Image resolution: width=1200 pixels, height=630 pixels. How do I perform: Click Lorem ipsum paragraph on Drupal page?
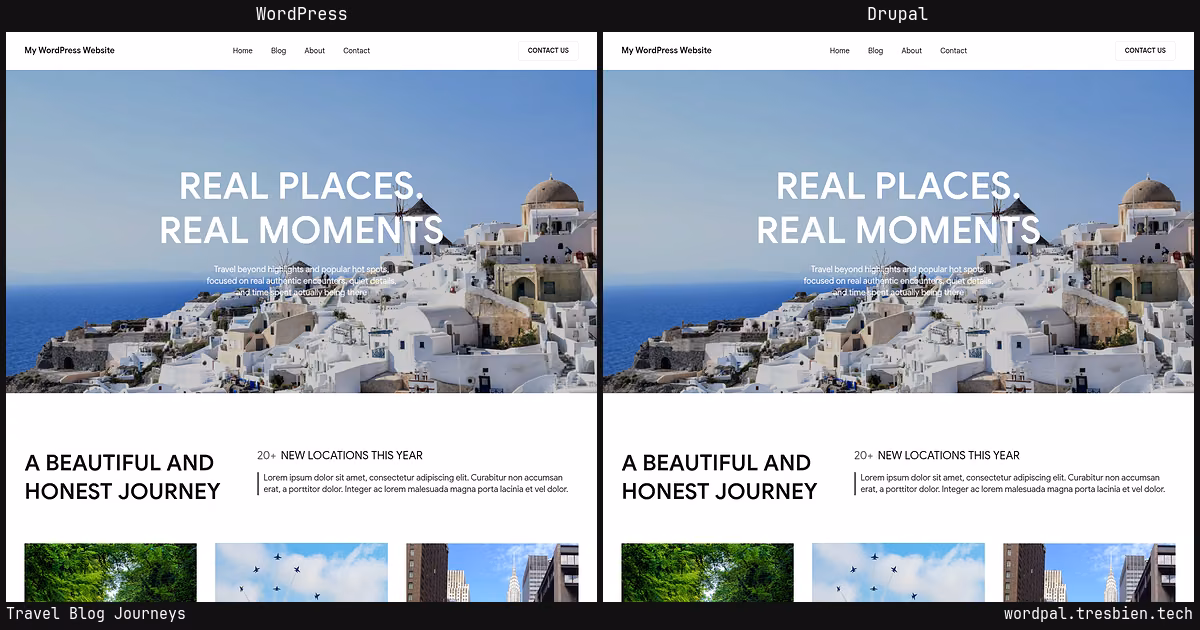(x=1013, y=484)
